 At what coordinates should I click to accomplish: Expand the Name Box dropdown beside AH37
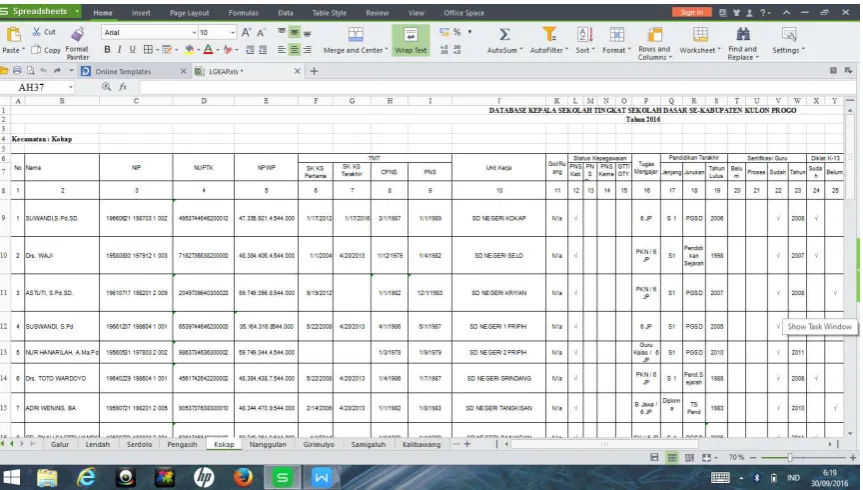[70, 88]
